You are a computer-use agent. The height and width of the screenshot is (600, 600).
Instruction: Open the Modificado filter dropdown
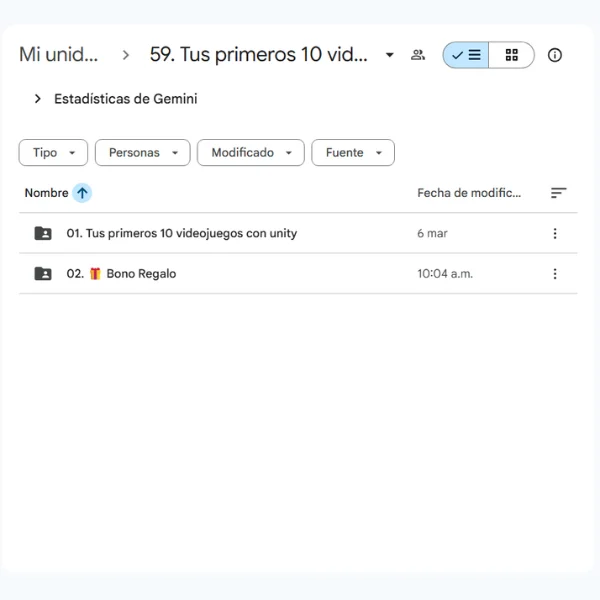[250, 153]
